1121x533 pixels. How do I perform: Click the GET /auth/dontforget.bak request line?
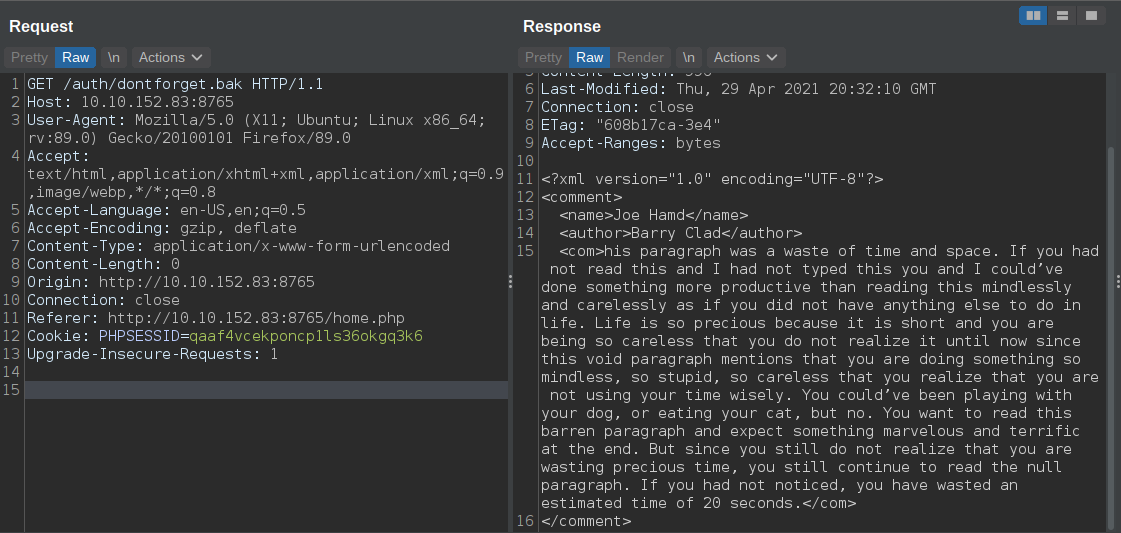pos(175,84)
